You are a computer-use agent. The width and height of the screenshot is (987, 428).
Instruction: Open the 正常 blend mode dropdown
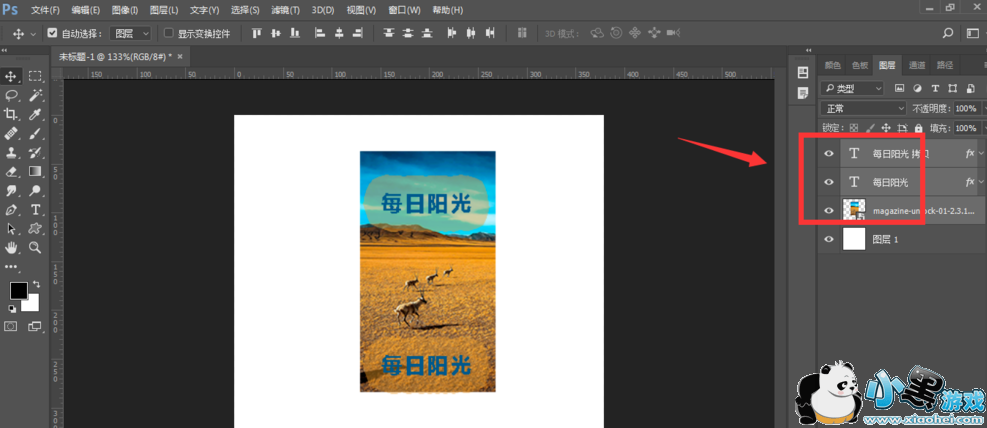pos(863,108)
